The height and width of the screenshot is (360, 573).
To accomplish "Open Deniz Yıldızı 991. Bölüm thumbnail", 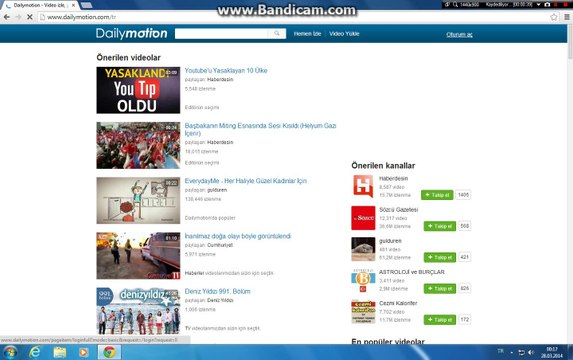I will (x=138, y=311).
